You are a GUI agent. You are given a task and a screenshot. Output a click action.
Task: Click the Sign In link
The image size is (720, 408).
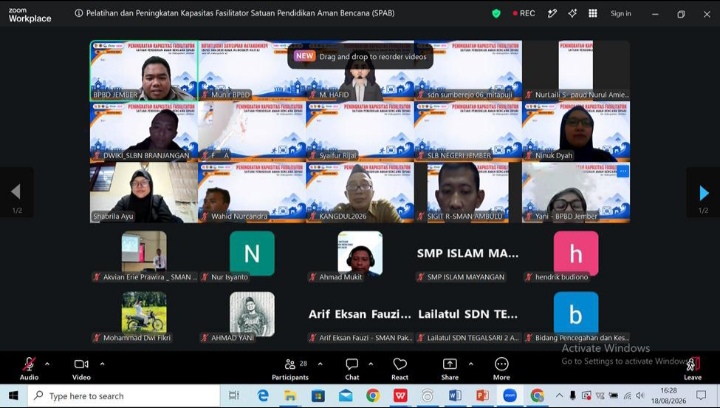pyautogui.click(x=621, y=14)
